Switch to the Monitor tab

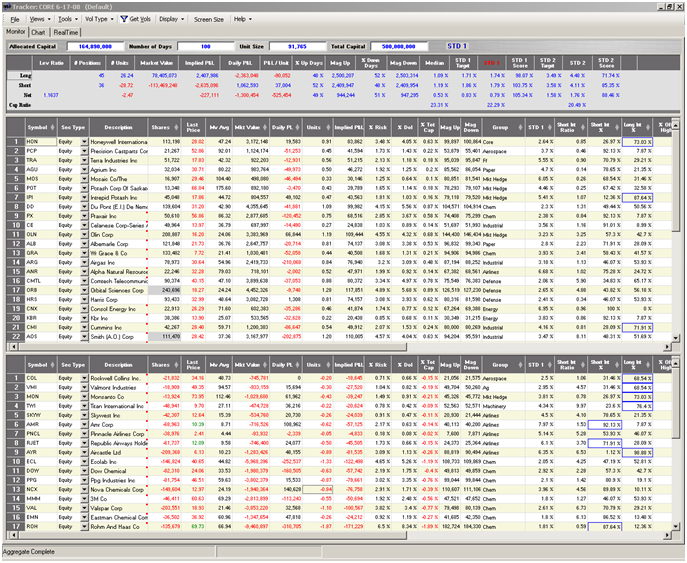click(x=16, y=32)
